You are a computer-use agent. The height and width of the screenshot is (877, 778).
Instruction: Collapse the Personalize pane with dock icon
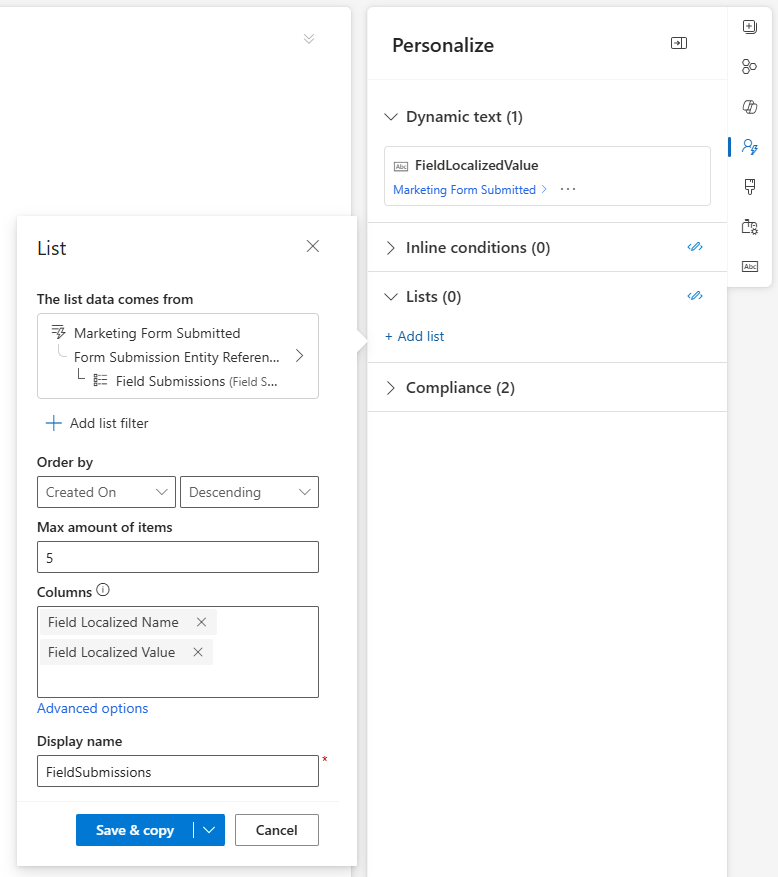679,44
